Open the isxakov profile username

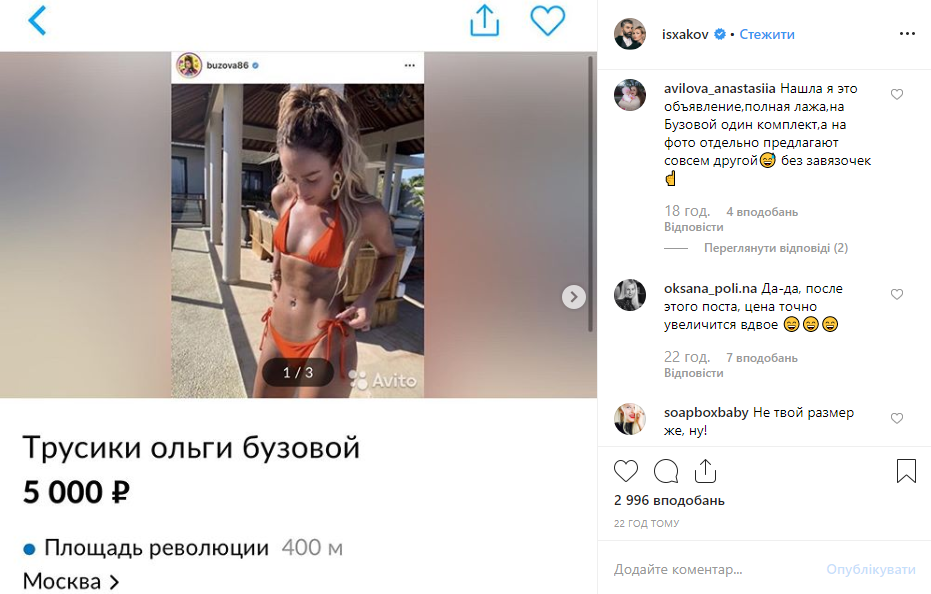tap(685, 34)
